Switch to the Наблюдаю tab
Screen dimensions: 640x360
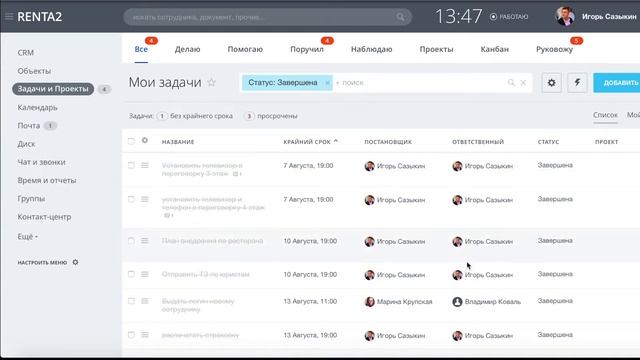pyautogui.click(x=371, y=49)
